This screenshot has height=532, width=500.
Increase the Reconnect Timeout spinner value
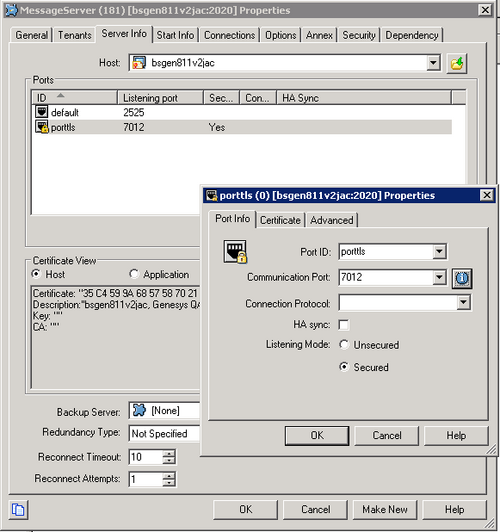169,453
